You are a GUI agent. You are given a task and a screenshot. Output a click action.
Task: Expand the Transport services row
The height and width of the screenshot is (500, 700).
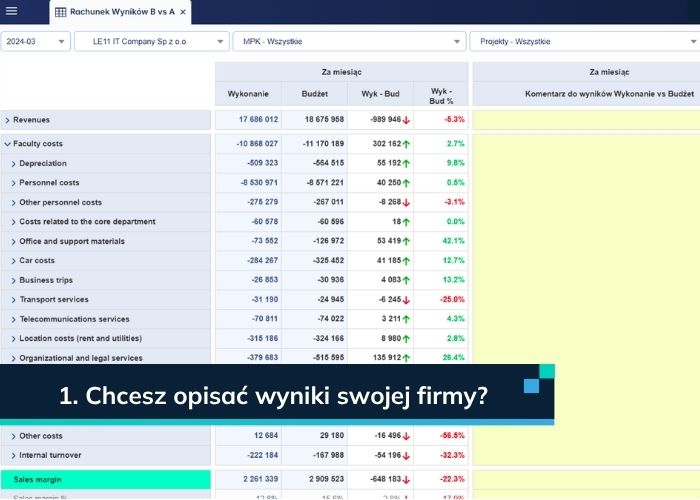tap(13, 300)
